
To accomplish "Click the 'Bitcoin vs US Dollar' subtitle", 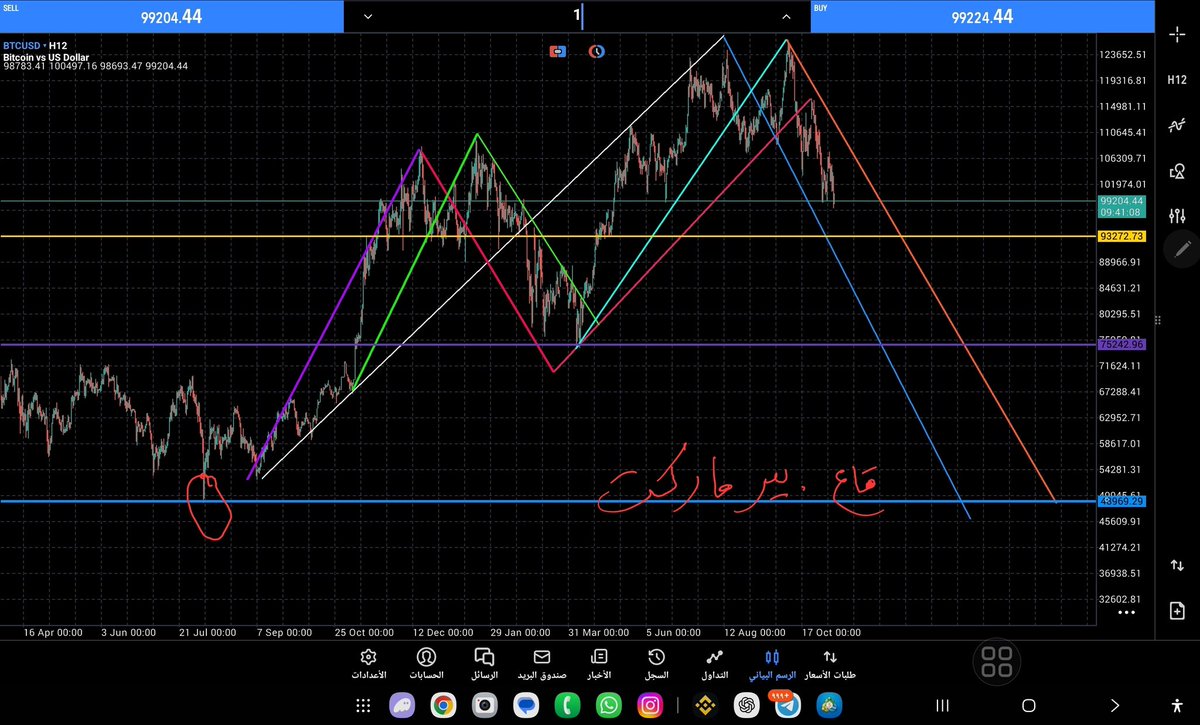I will pos(46,56).
